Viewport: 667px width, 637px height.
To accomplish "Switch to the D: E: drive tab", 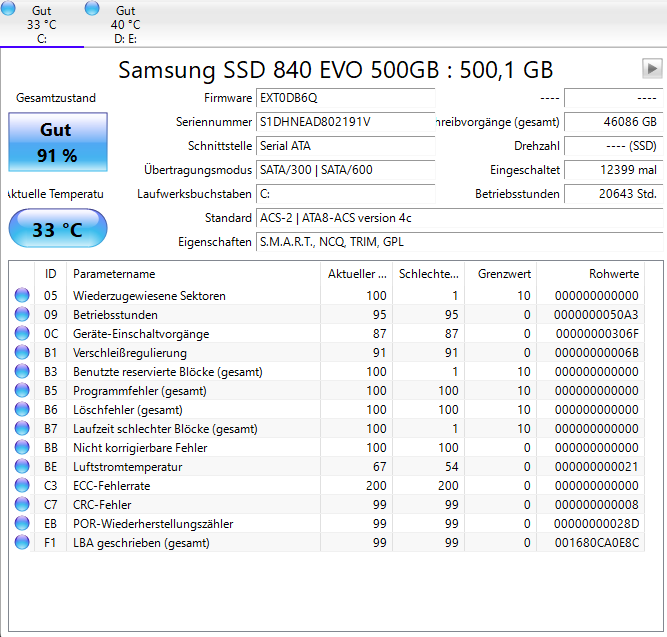I will tap(125, 23).
